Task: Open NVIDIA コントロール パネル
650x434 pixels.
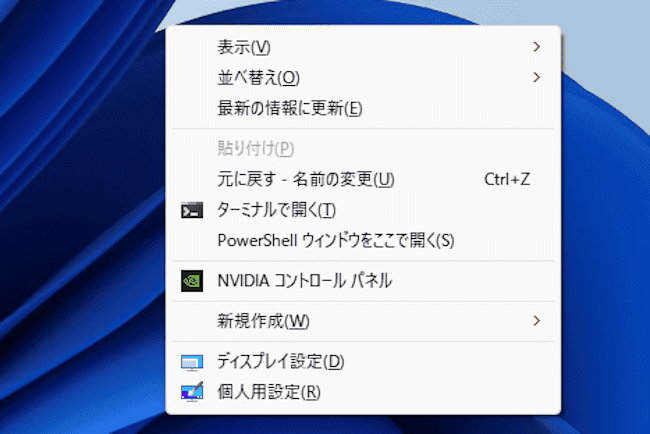Action: pyautogui.click(x=363, y=281)
